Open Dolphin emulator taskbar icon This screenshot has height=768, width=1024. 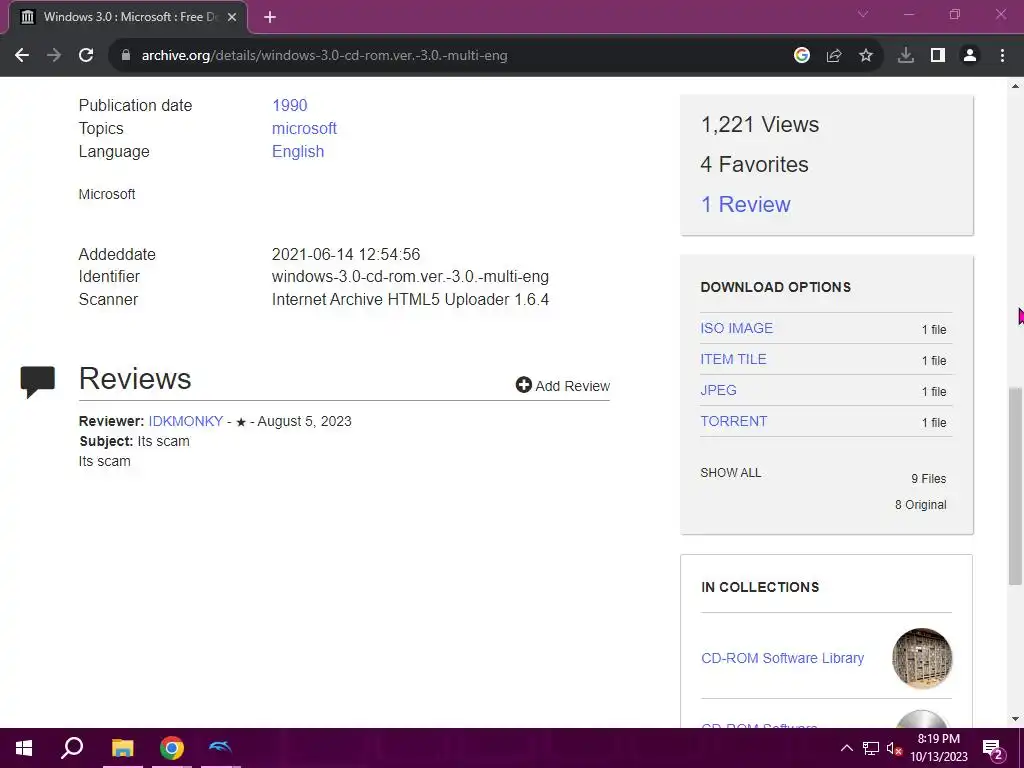coord(221,748)
